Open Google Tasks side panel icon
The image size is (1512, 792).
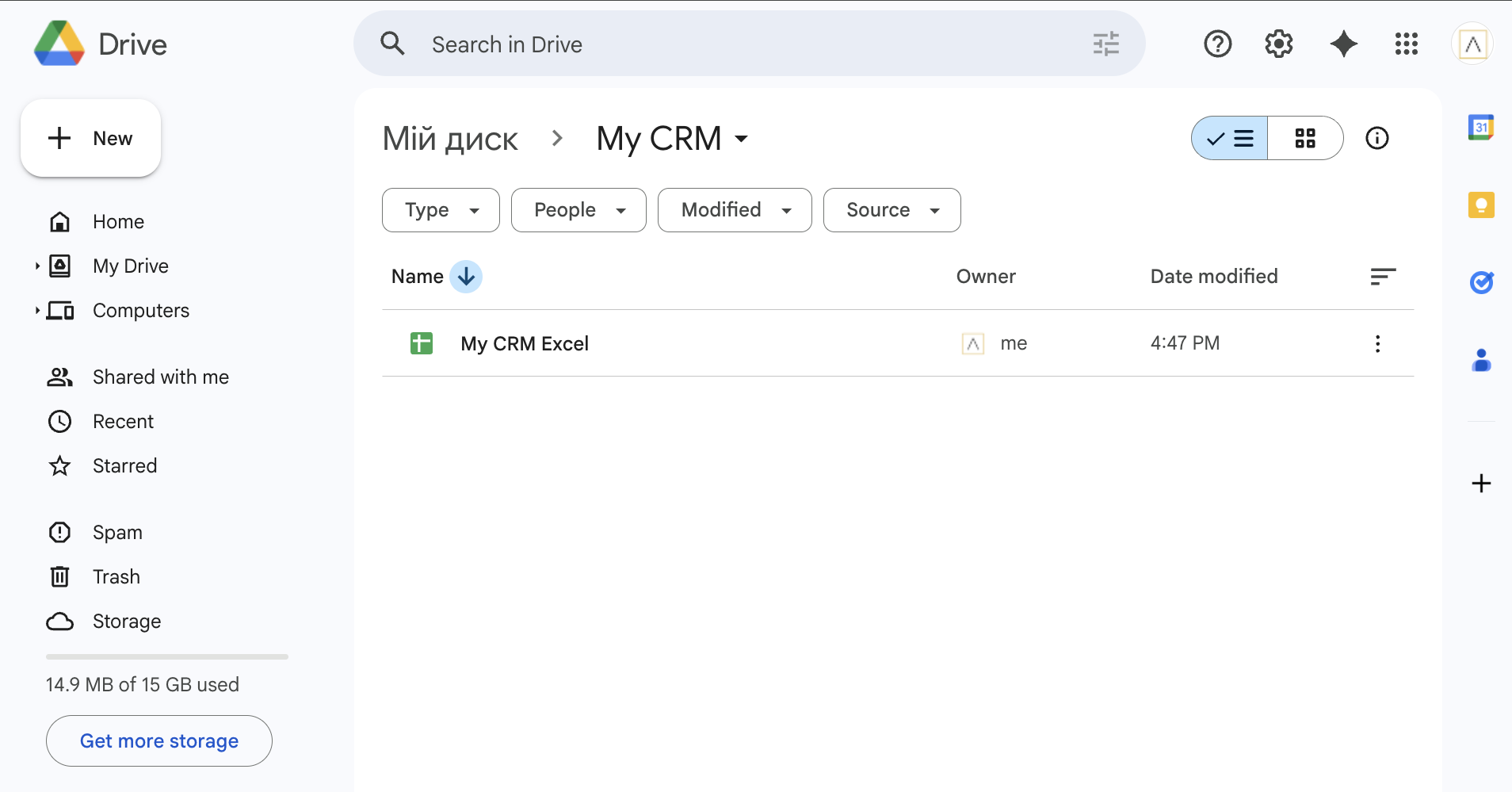point(1481,282)
